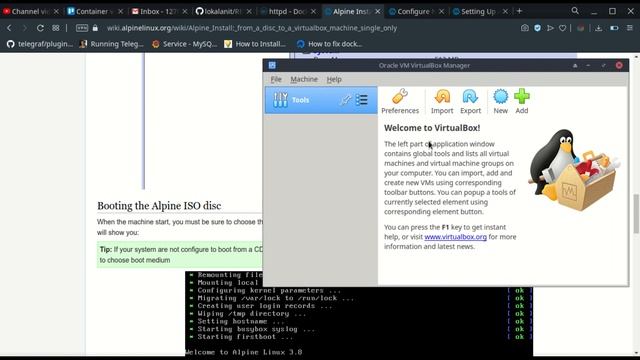Reload the current web page
The width and height of the screenshot is (640, 360).
click(40, 28)
